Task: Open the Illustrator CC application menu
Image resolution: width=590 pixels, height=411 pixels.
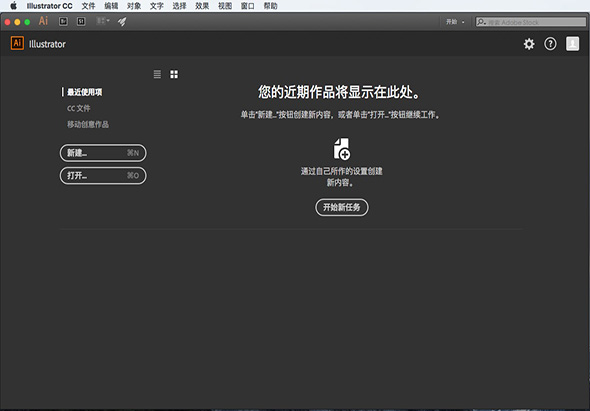Action: 49,6
